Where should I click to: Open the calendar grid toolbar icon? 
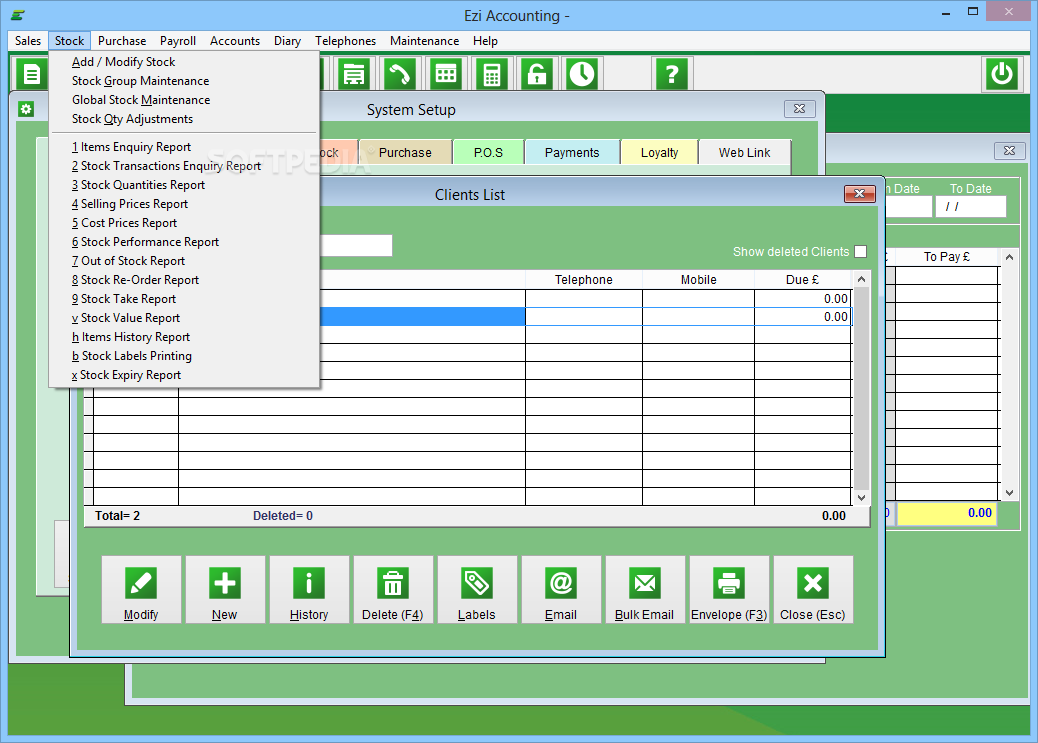point(446,74)
